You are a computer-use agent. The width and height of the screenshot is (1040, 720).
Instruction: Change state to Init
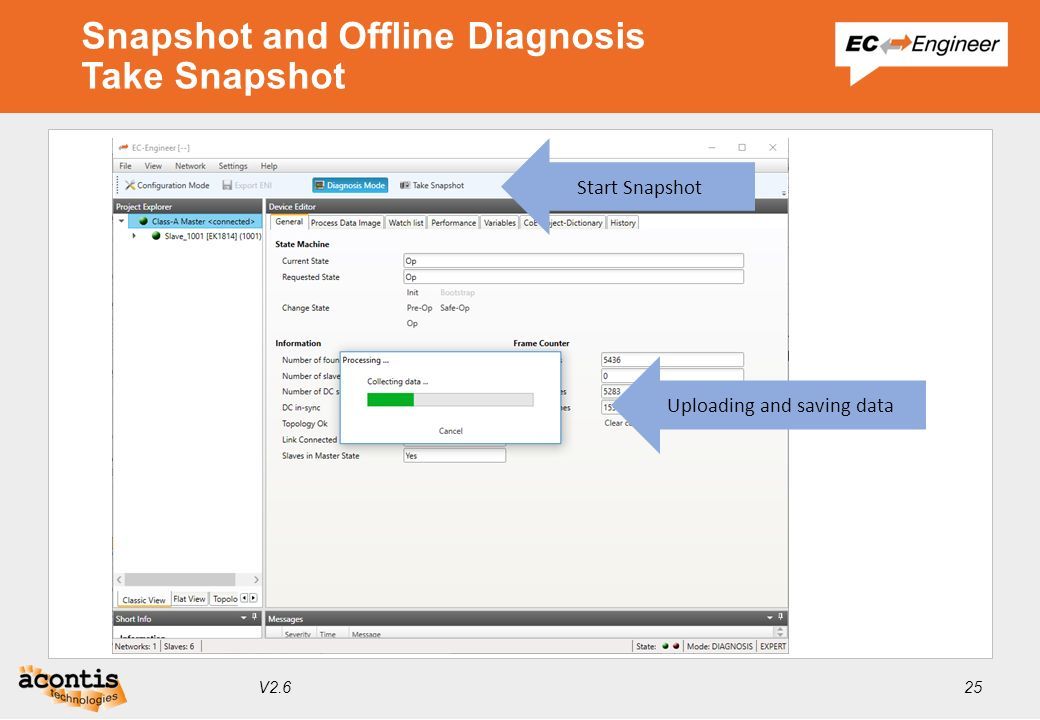pyautogui.click(x=413, y=292)
